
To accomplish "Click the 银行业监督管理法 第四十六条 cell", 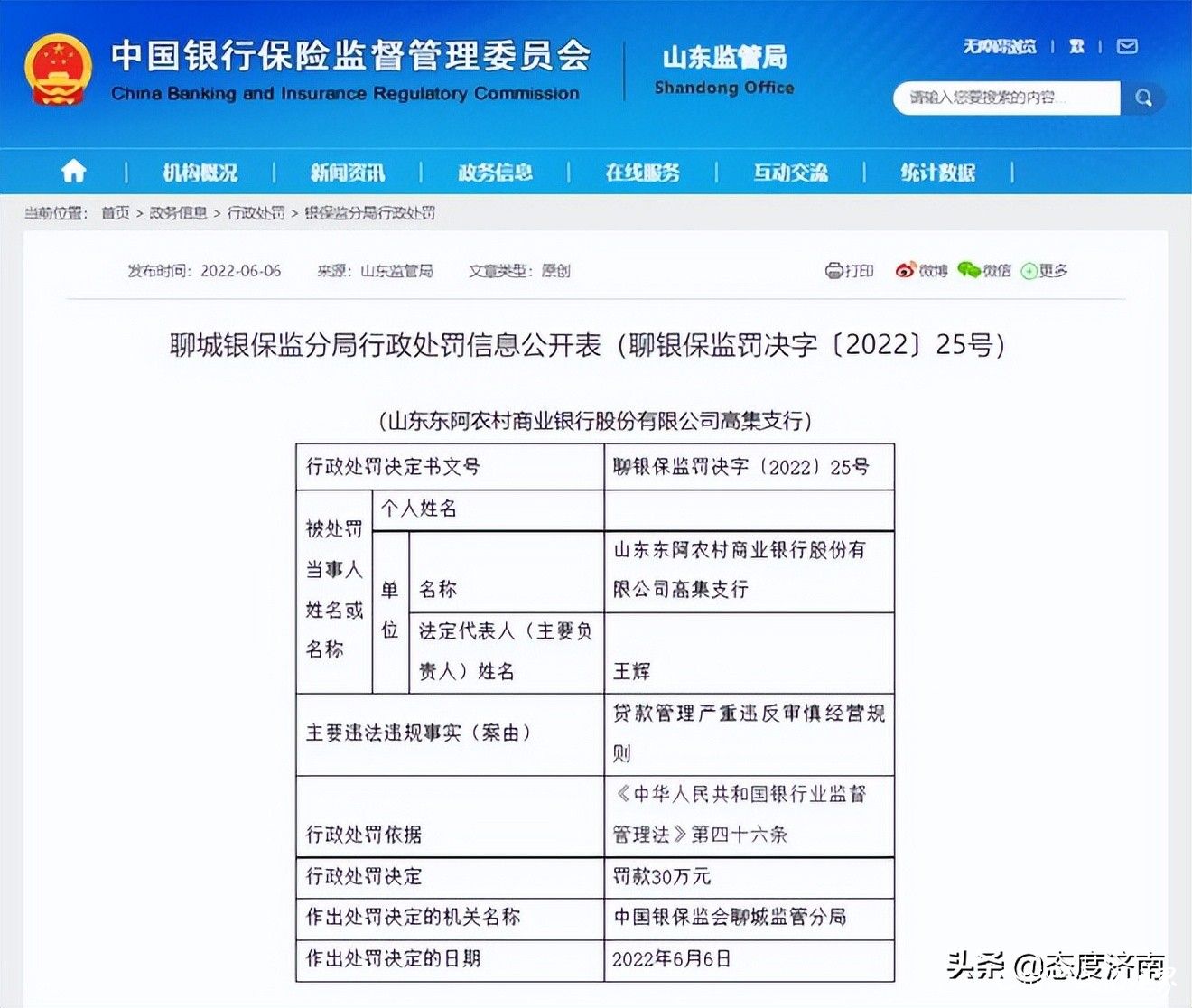I will coord(750,817).
